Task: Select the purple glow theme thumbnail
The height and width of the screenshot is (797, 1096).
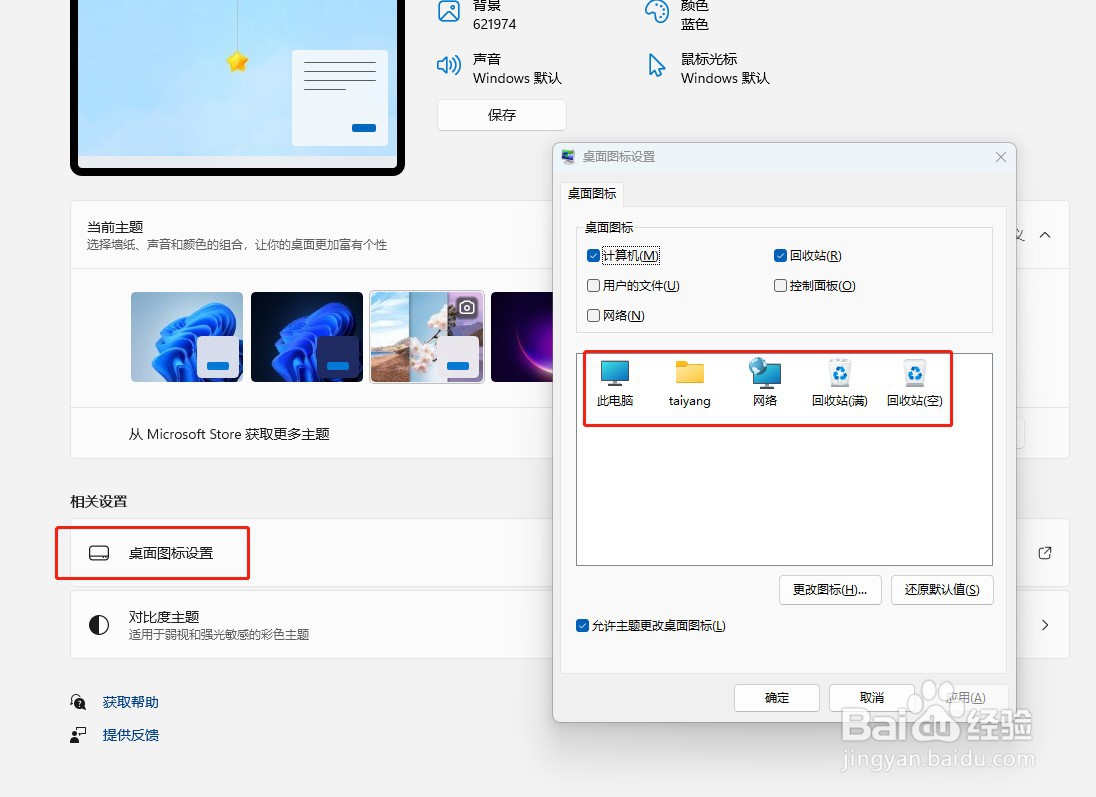Action: coord(522,337)
